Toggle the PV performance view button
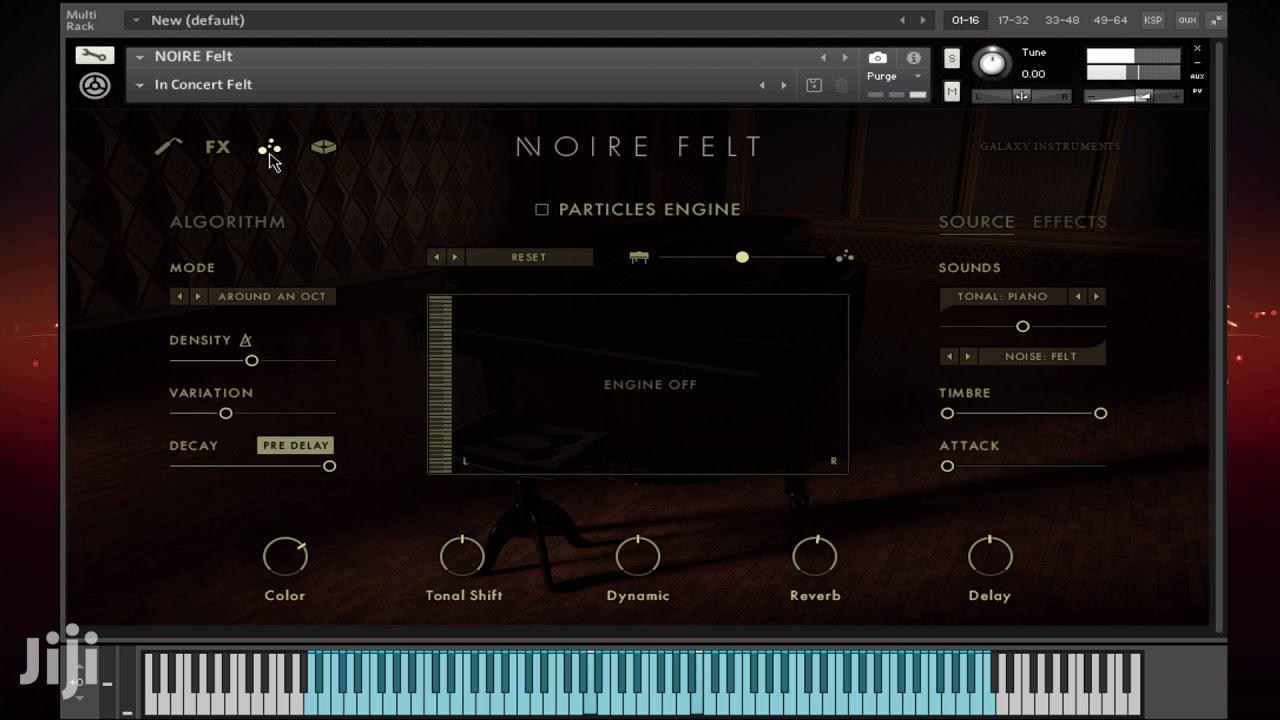Image resolution: width=1280 pixels, height=720 pixels. (1197, 91)
